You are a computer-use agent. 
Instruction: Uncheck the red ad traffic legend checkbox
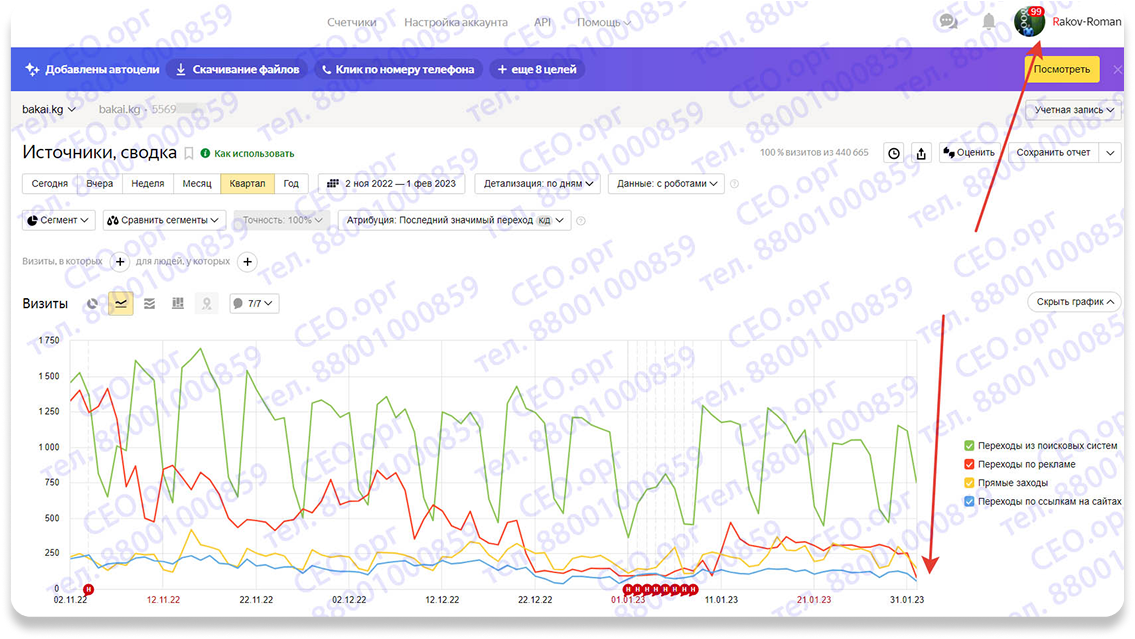(x=969, y=464)
